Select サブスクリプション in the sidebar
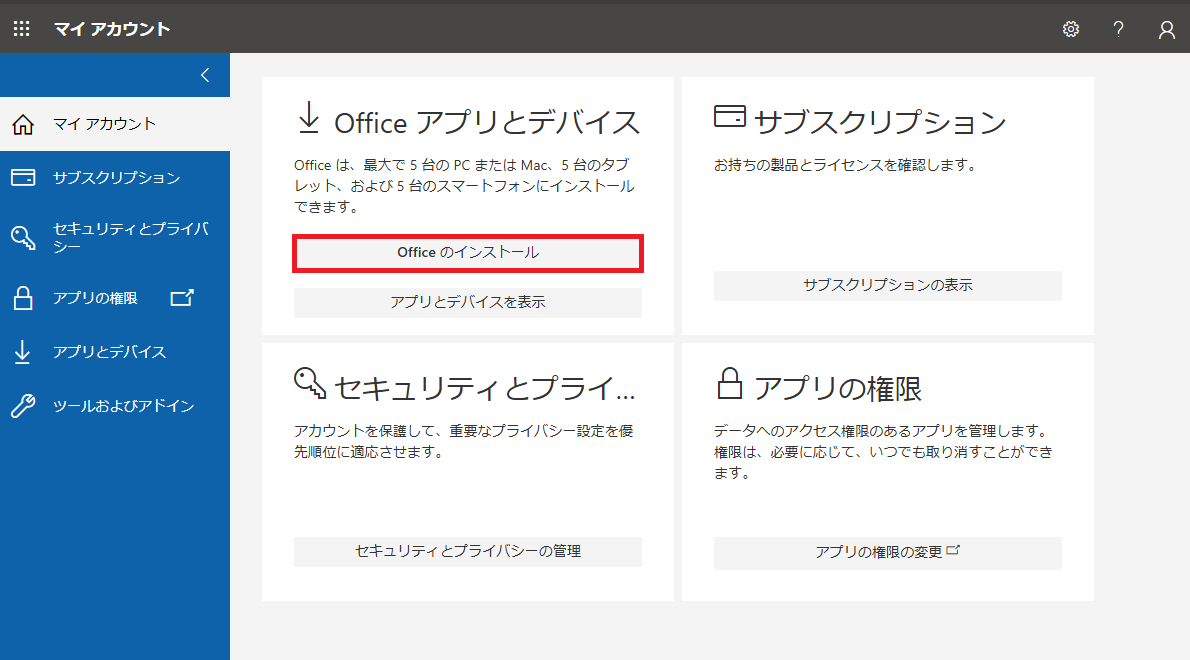 coord(116,178)
